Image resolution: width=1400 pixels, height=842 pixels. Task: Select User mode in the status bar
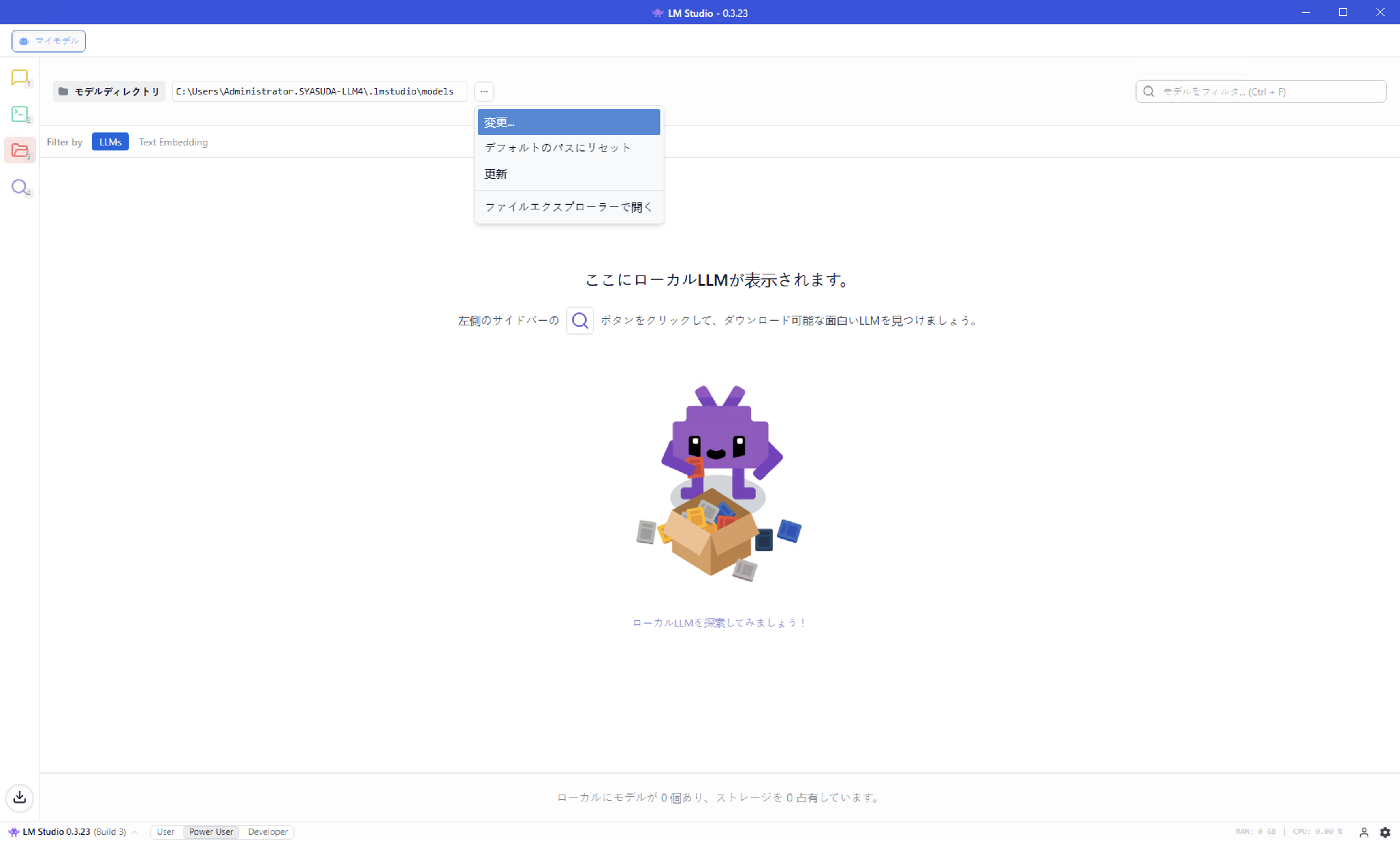166,832
